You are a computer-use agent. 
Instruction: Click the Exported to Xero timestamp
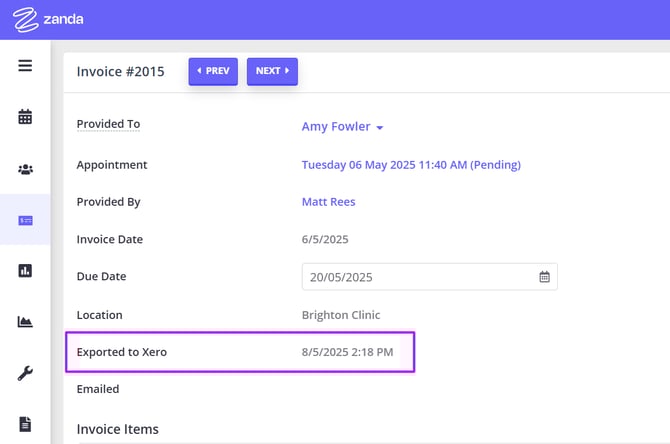[x=347, y=352]
